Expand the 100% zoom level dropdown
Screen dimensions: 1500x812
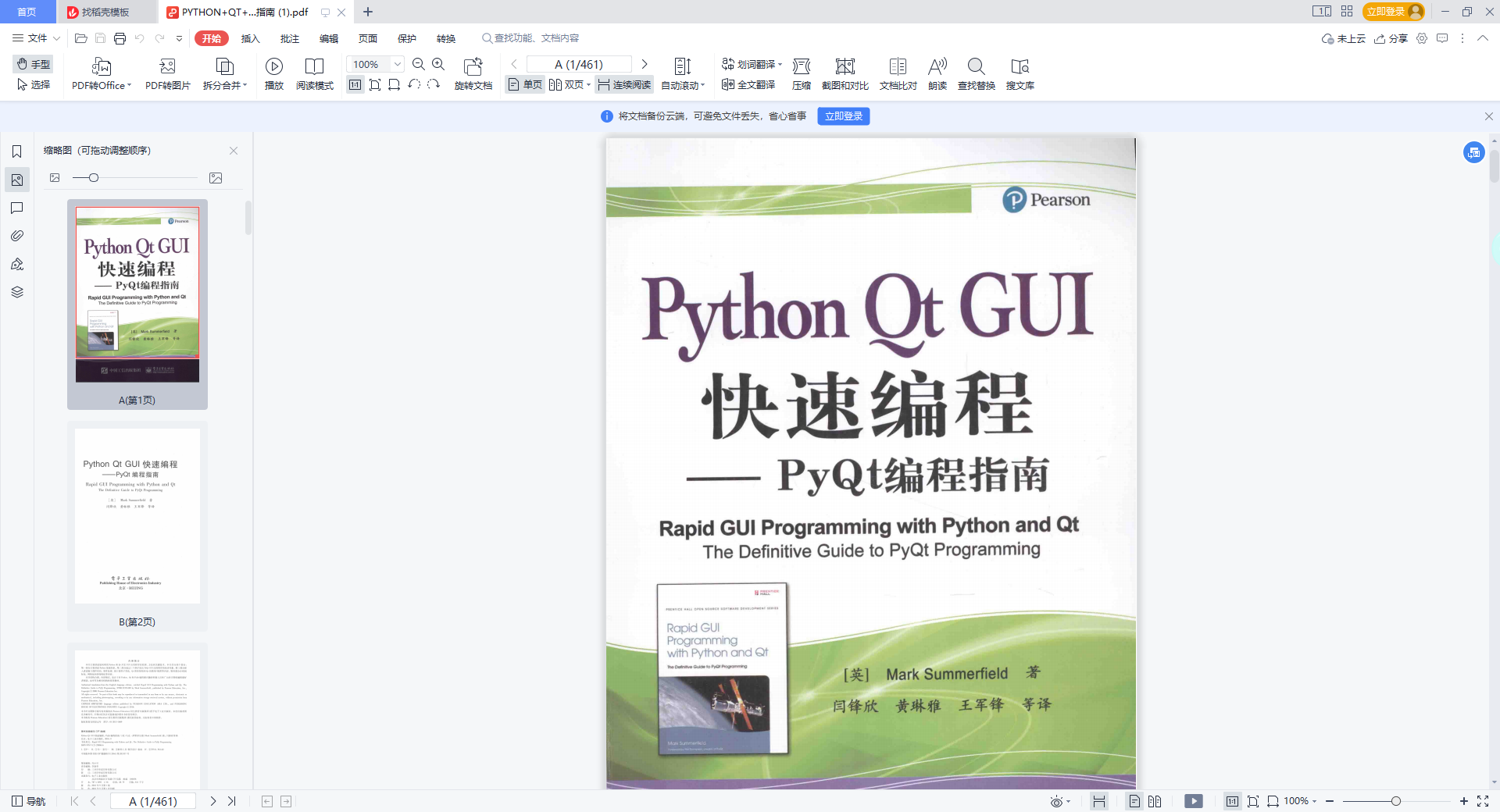coord(398,65)
